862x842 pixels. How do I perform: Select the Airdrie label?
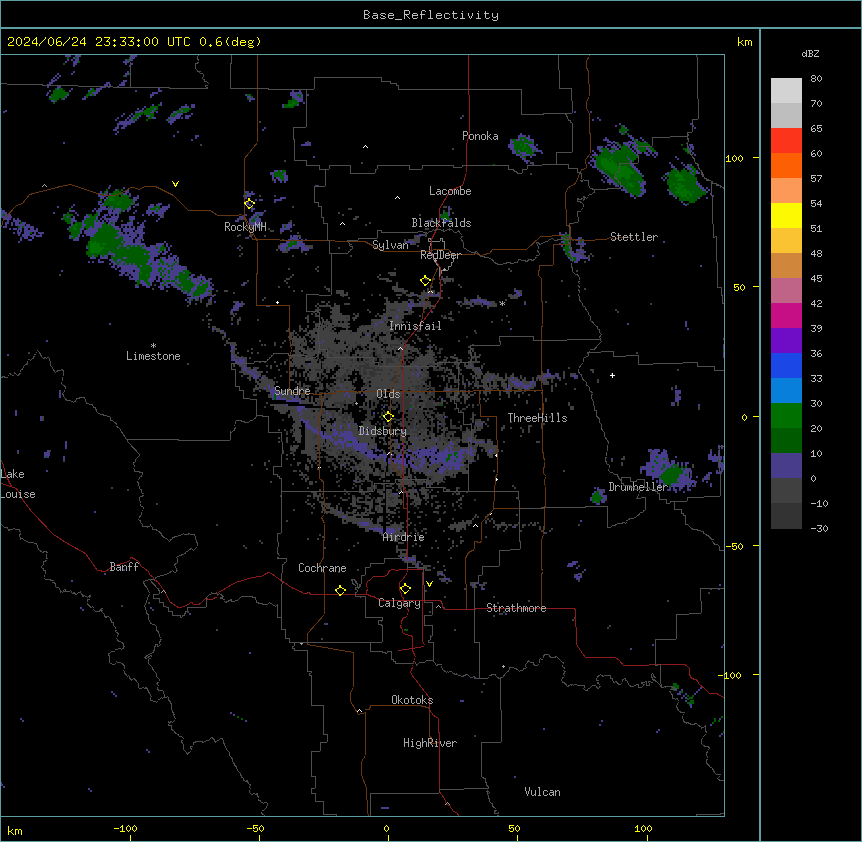coord(404,537)
